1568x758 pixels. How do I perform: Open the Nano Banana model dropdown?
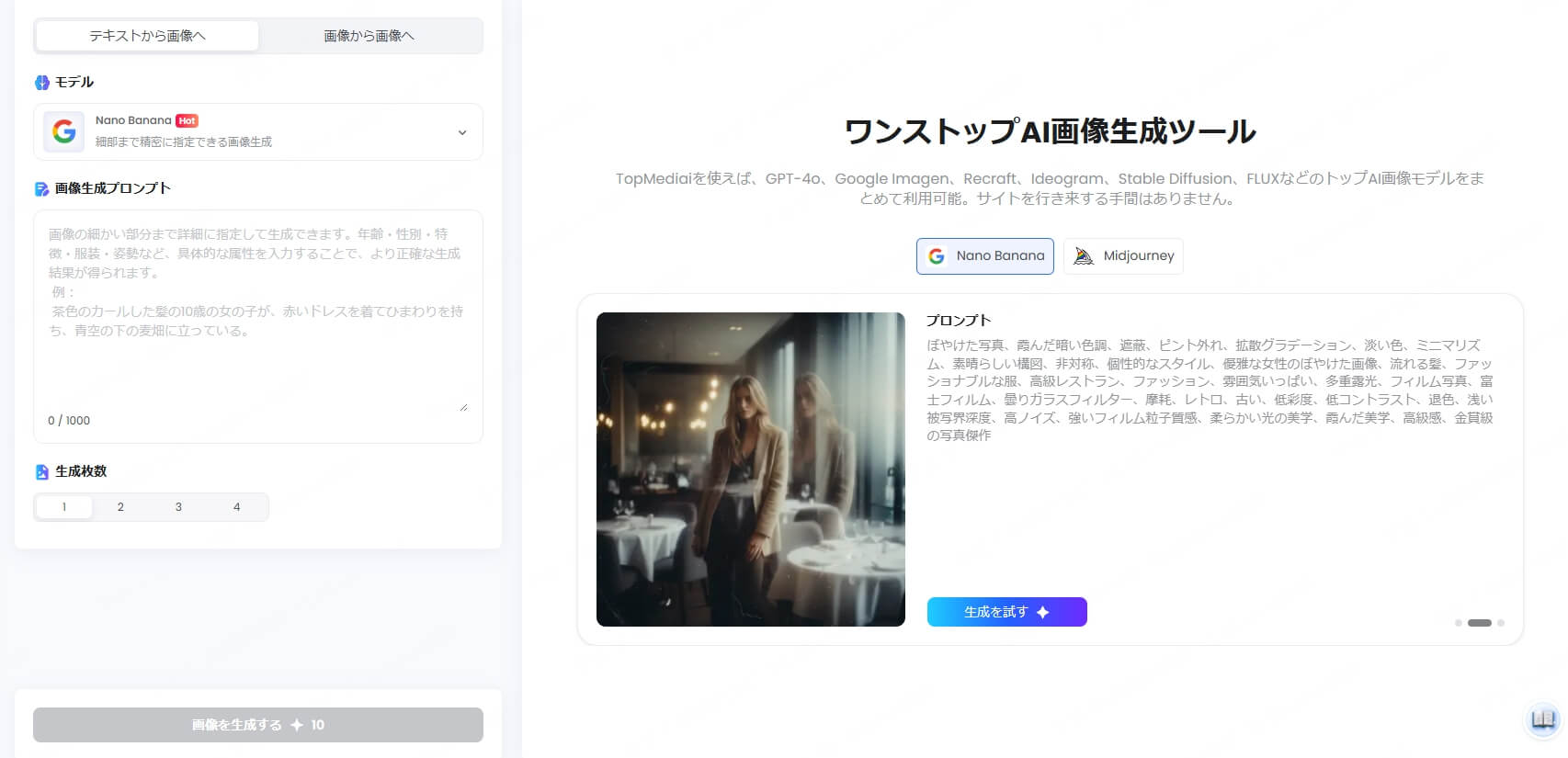pyautogui.click(x=258, y=131)
